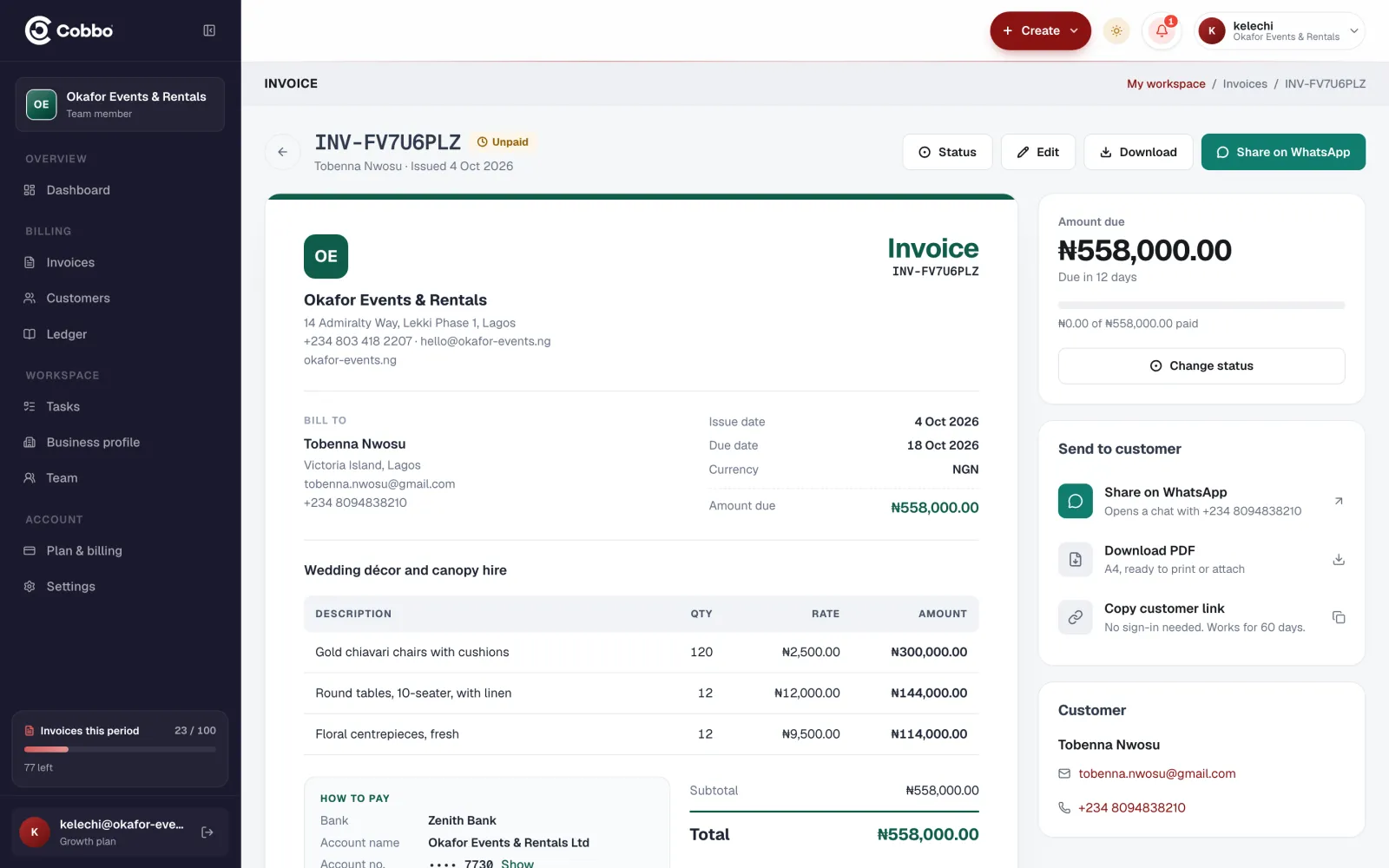Click Gold chiavari chairs with cushions row
1389x868 pixels.
(641, 652)
